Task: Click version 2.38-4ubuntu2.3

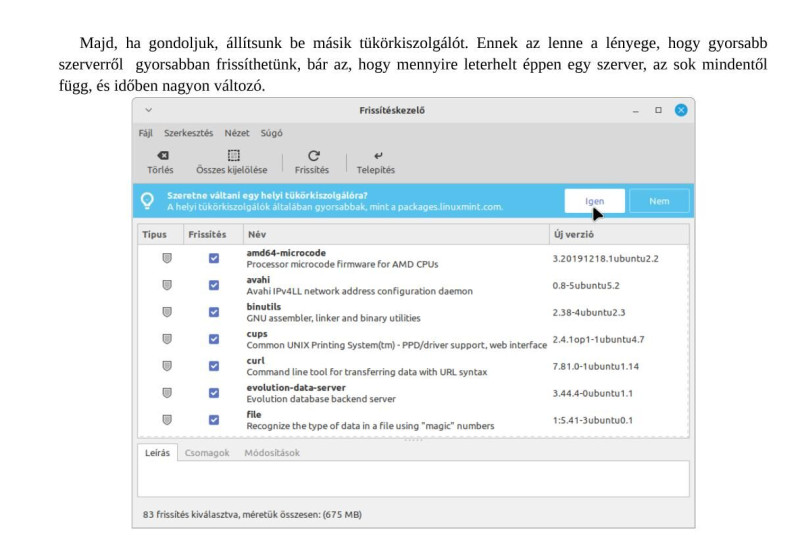Action: pos(588,313)
